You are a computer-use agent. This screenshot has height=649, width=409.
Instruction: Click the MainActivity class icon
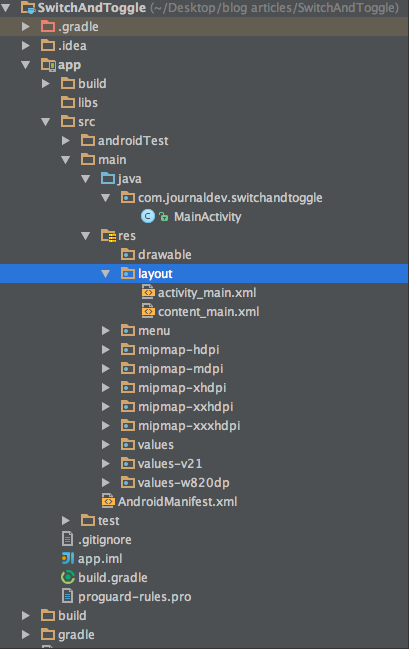point(148,216)
